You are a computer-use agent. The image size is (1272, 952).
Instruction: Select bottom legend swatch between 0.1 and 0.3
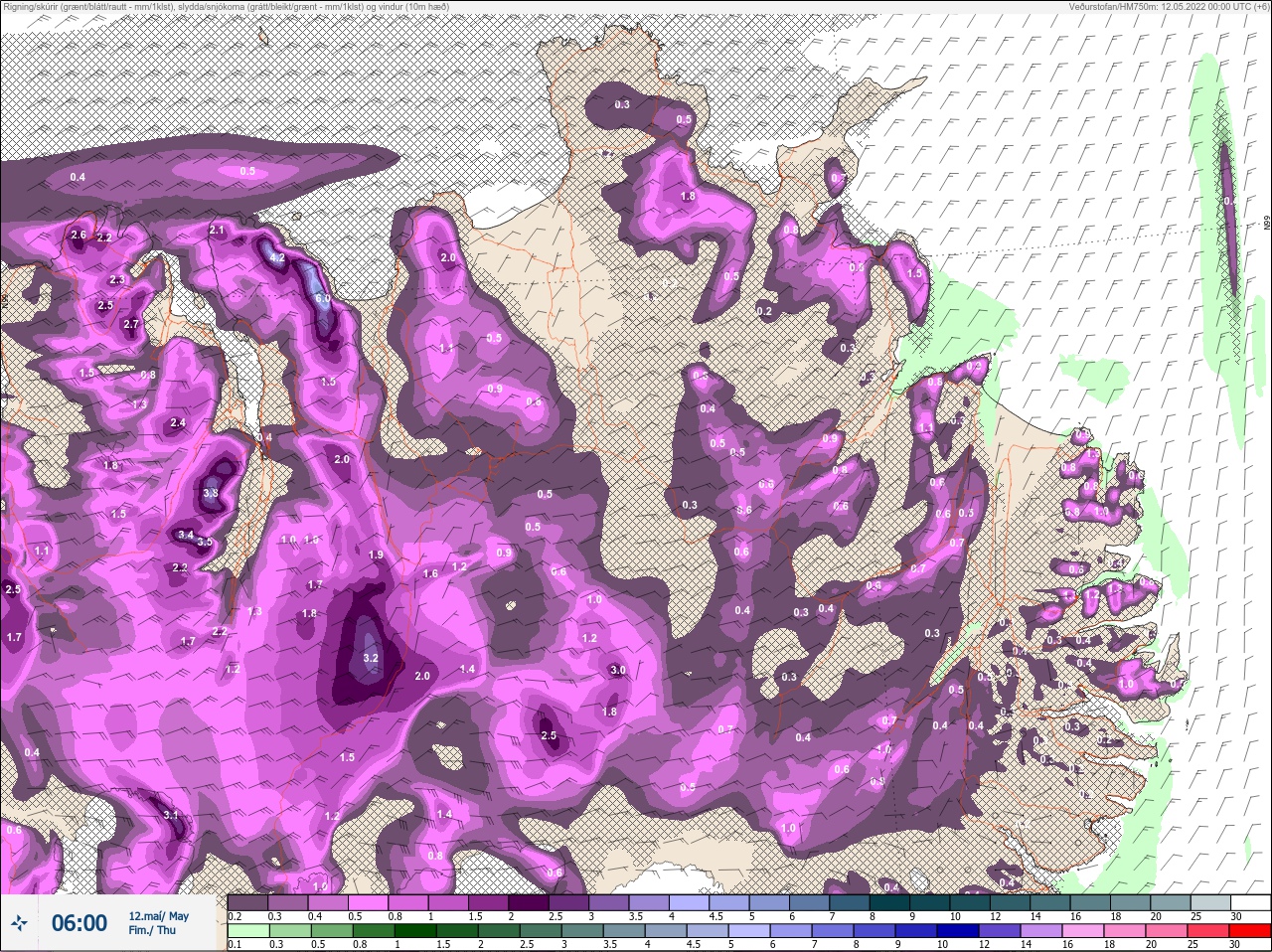247,930
